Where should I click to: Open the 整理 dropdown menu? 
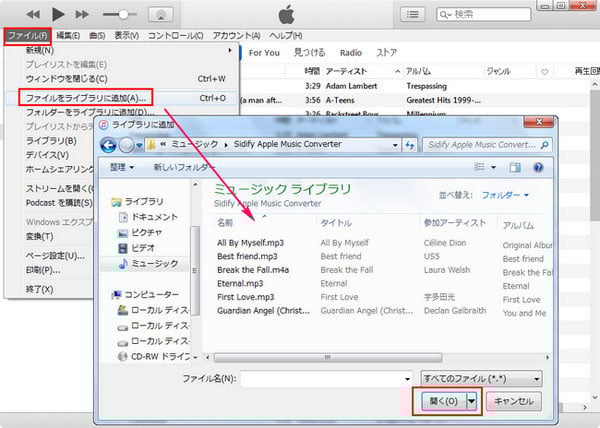click(x=122, y=168)
